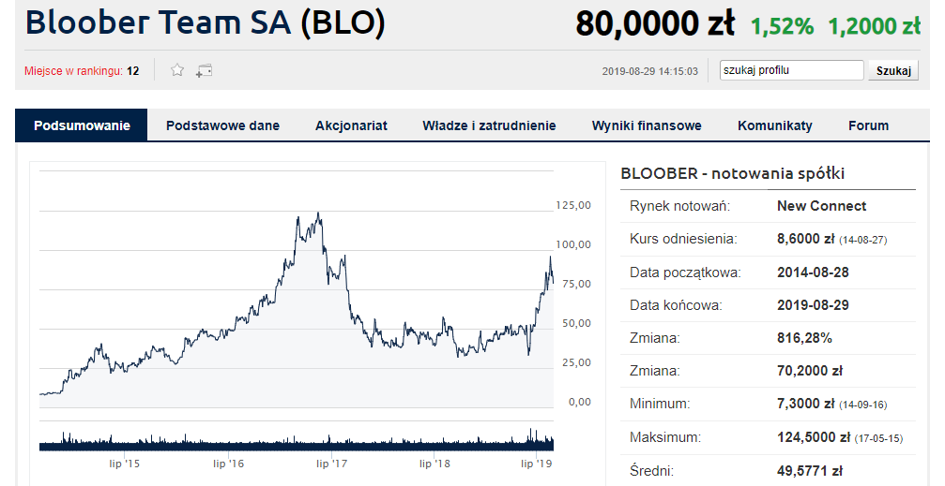Click Data końcowa 2019-08-29 value

coord(812,305)
